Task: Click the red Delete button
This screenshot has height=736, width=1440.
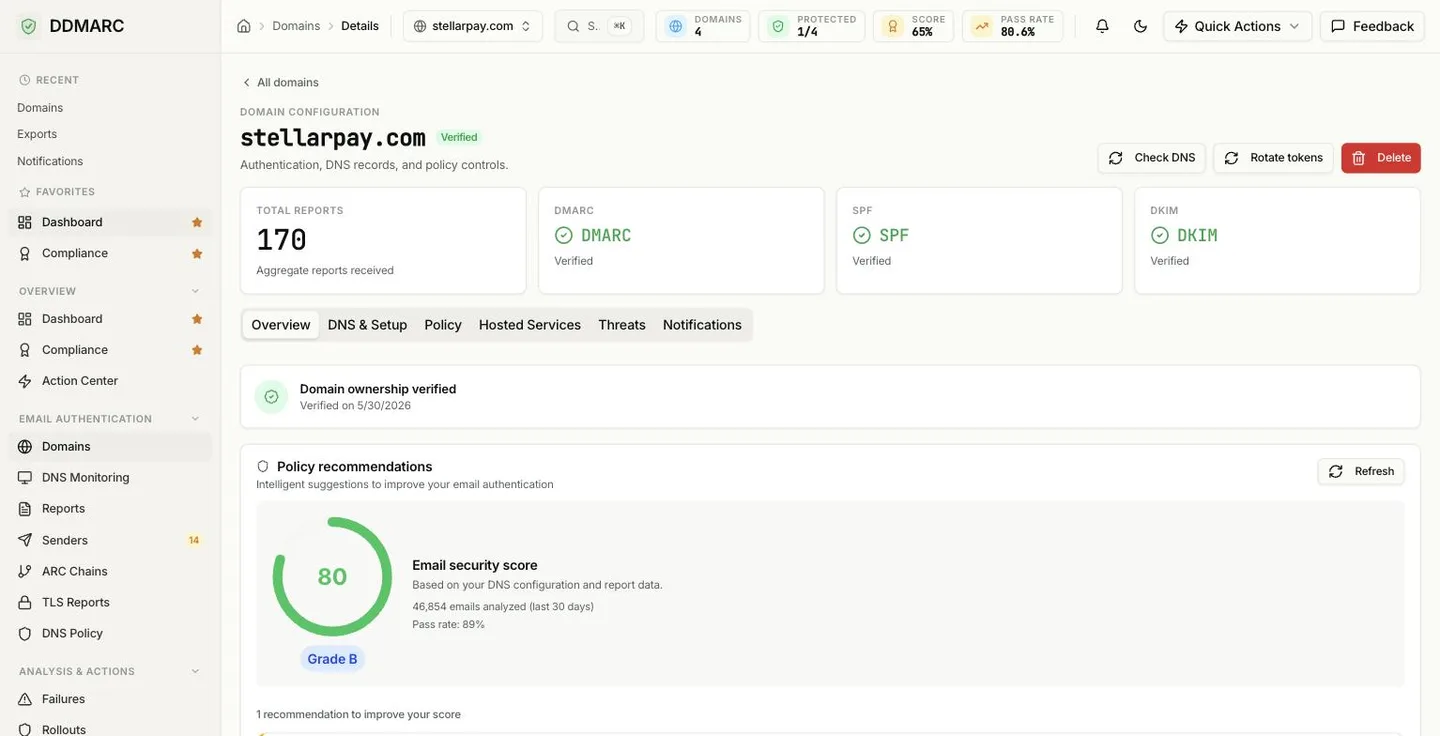Action: tap(1381, 158)
